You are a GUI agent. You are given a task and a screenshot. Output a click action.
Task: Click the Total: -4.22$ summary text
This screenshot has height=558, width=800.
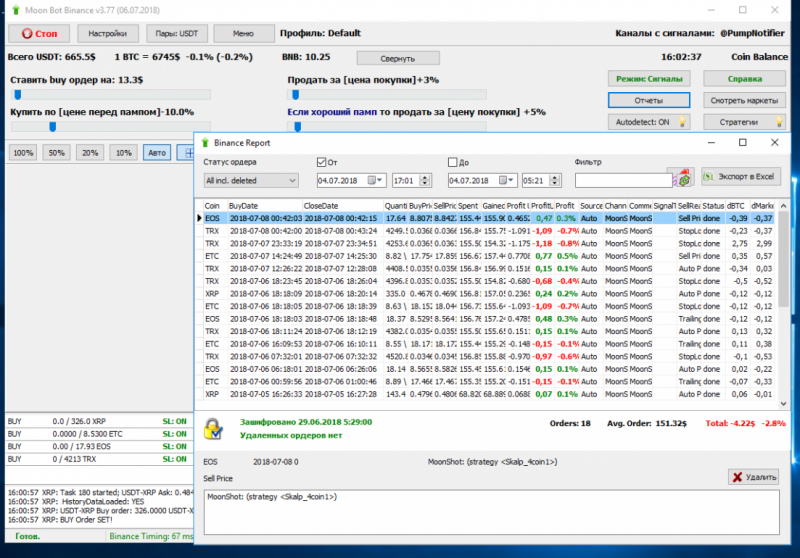pos(730,423)
